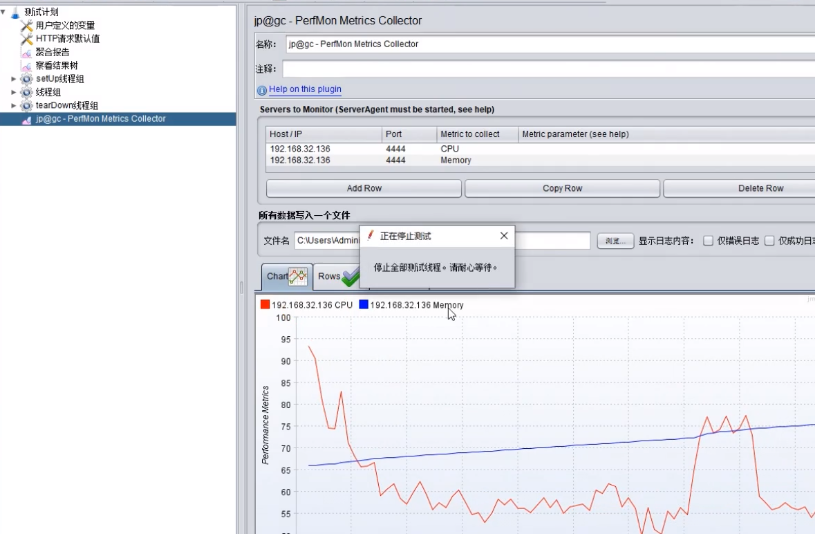The width and height of the screenshot is (815, 534).
Task: Select 用户定义的变量 in the tree
Action: pos(65,25)
